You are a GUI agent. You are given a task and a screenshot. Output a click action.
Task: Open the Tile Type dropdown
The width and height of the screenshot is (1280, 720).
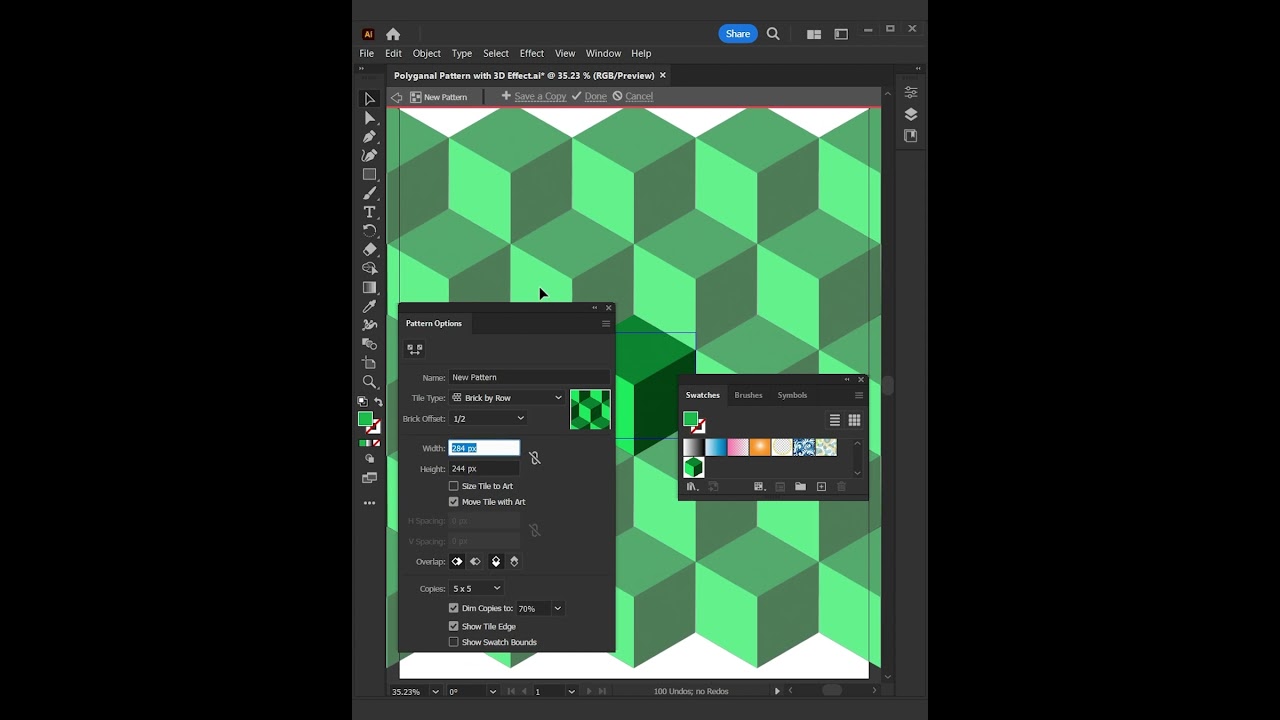507,398
